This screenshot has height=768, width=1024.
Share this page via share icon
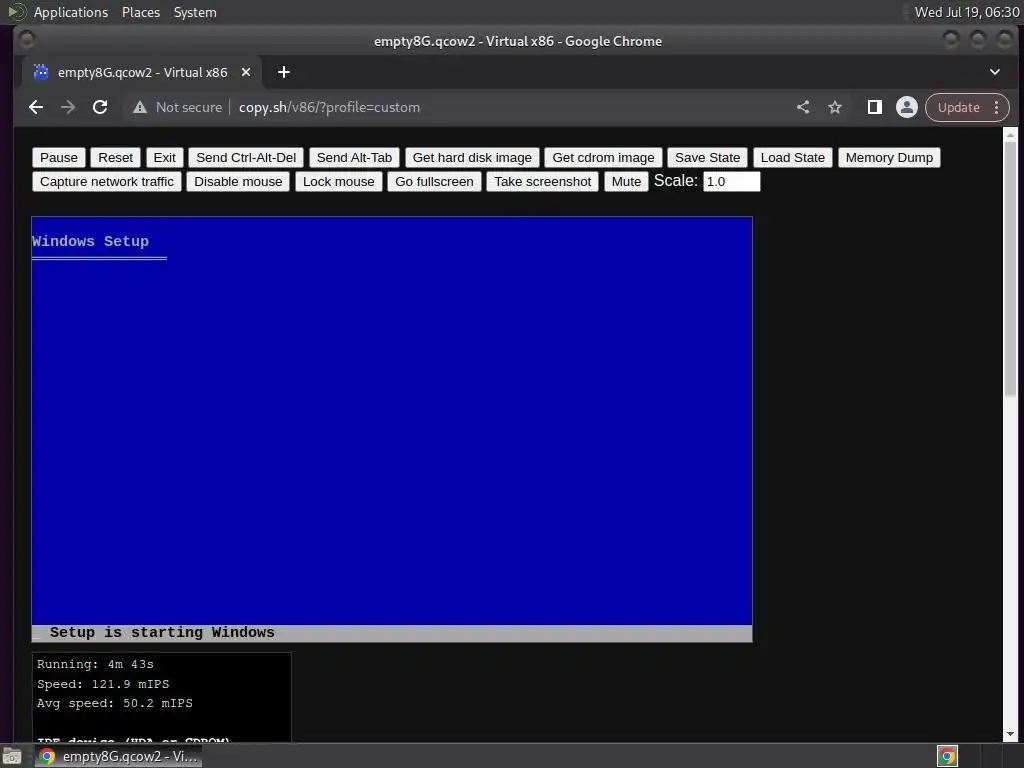pyautogui.click(x=803, y=107)
